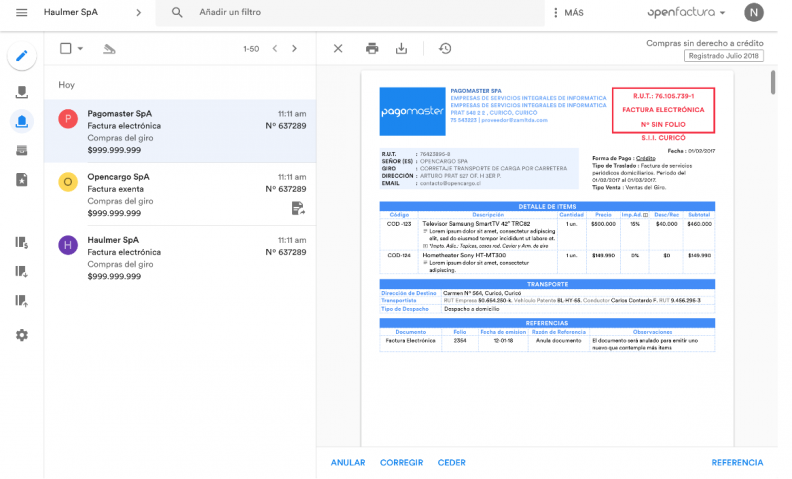Click the three-dot MÁS menu

pos(568,13)
